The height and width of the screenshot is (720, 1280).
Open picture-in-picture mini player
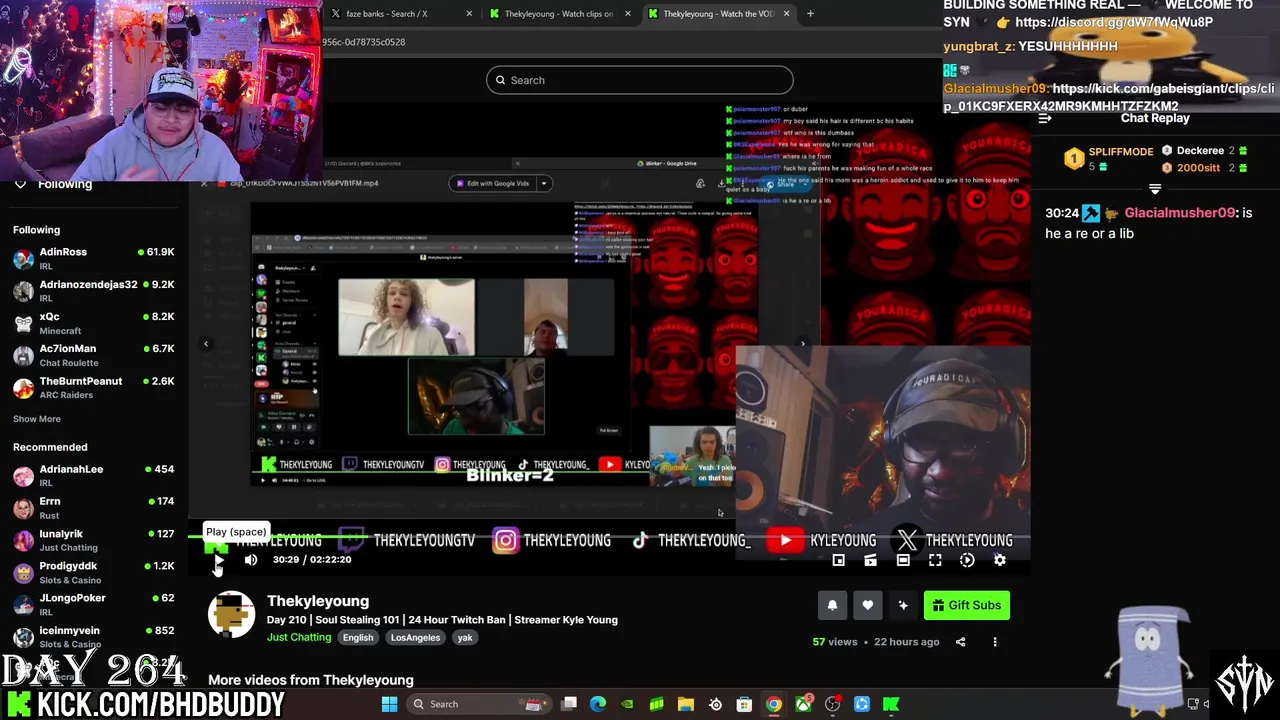(839, 560)
